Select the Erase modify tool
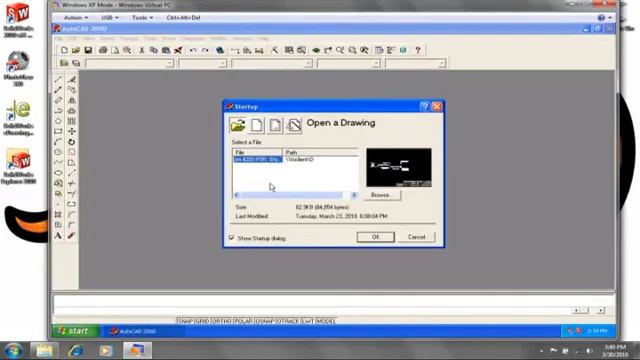Viewport: 640px width, 360px height. click(x=71, y=79)
